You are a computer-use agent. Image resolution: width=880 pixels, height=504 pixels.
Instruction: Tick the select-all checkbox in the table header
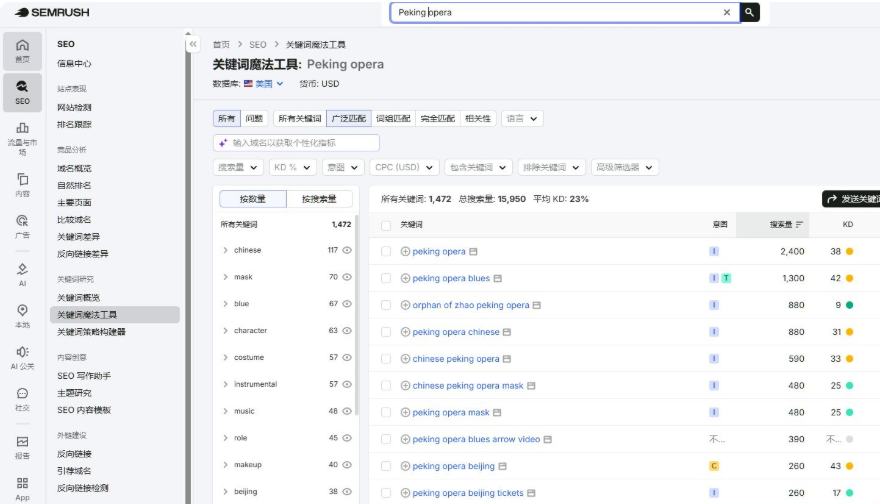click(x=386, y=225)
